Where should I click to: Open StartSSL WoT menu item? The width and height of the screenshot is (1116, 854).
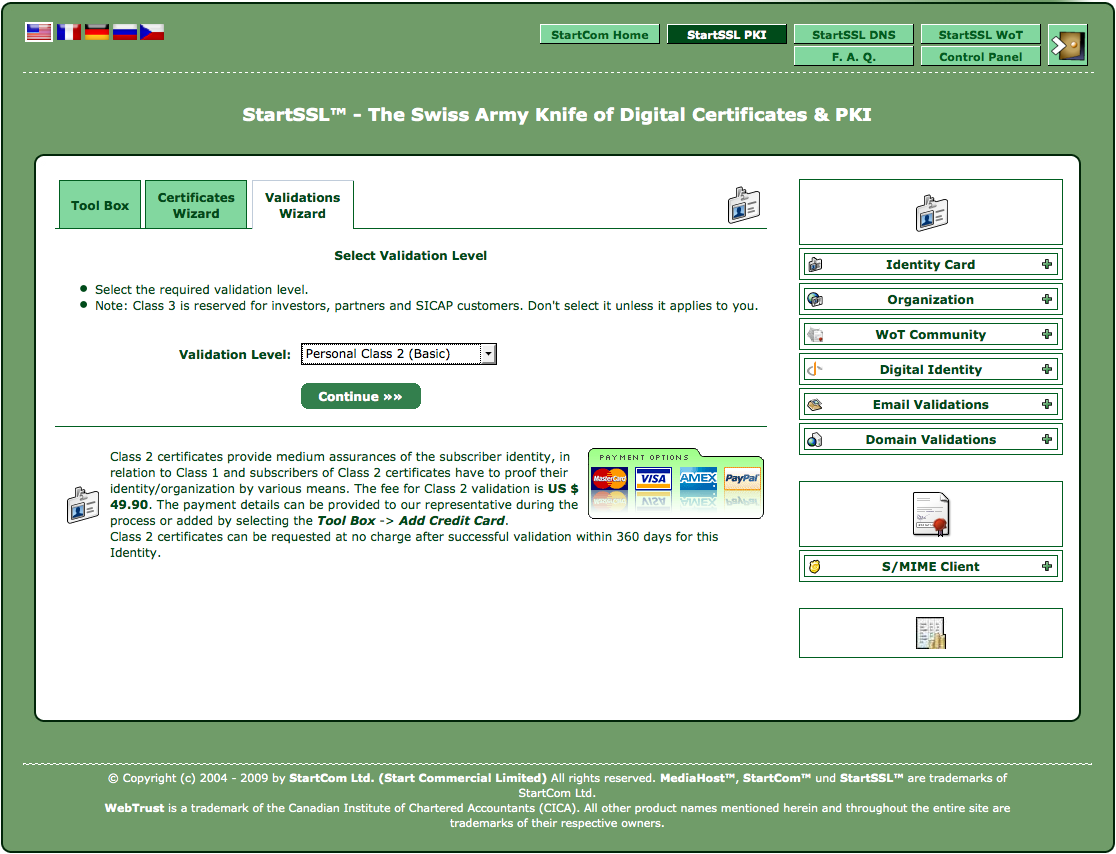980,34
